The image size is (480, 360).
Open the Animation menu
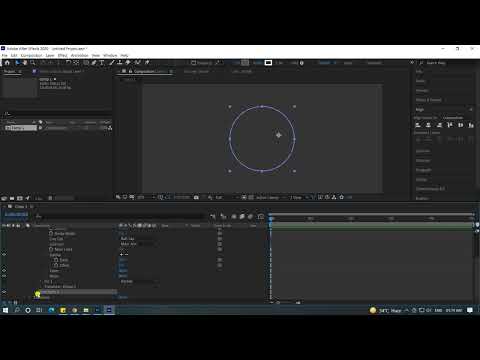(79, 55)
